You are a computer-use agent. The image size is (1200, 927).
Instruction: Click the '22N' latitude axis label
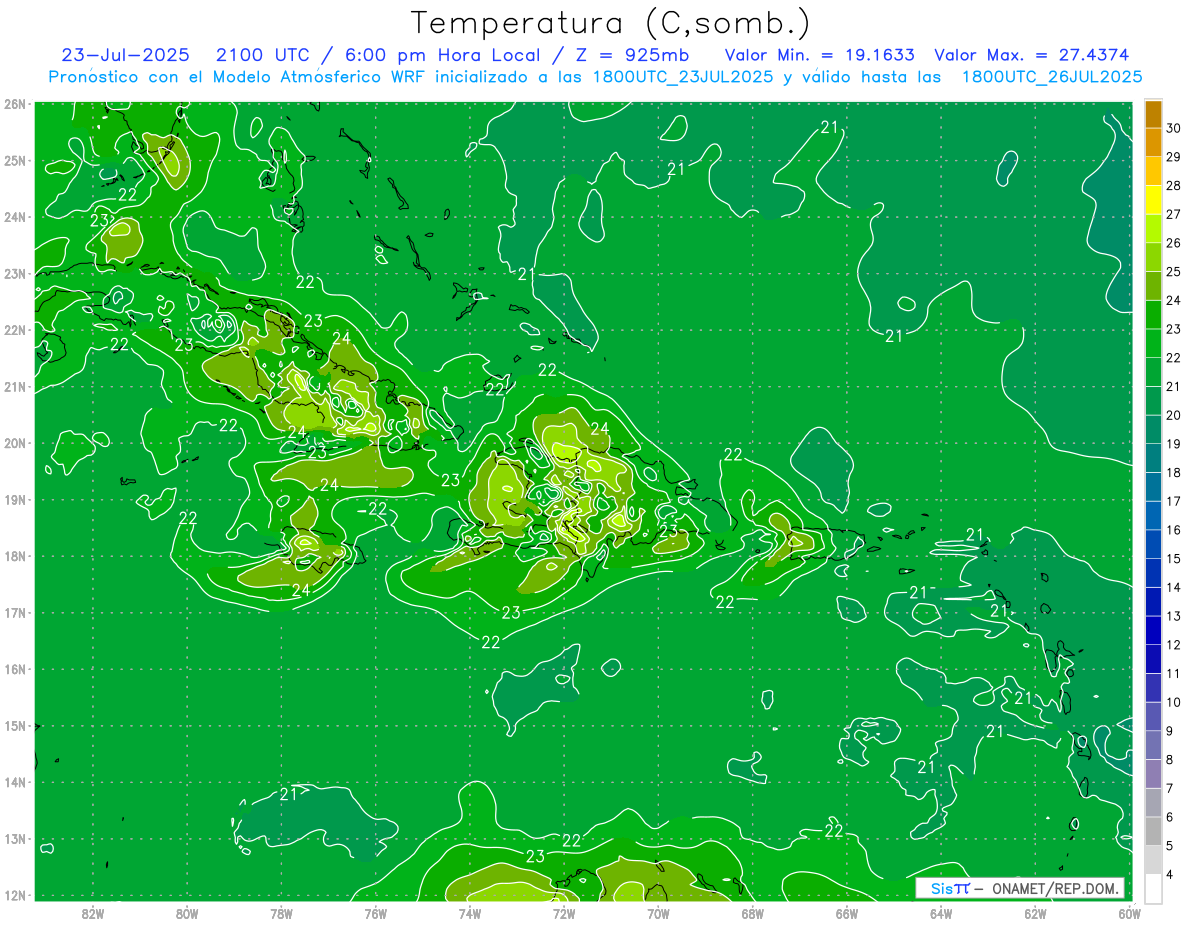pyautogui.click(x=14, y=330)
